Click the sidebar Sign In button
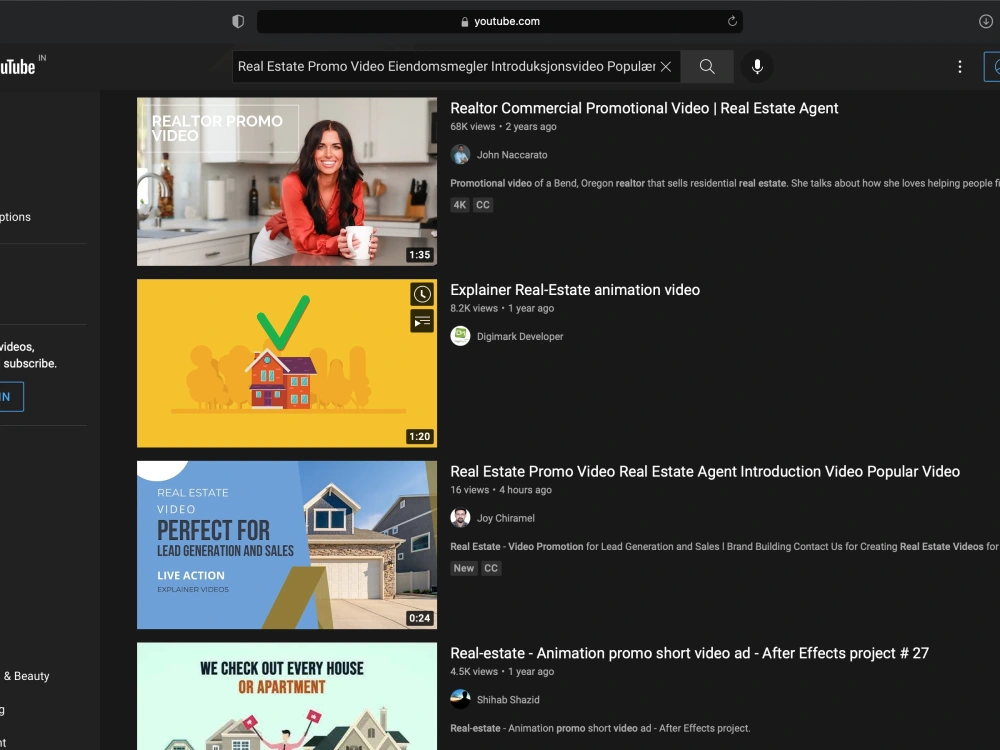The width and height of the screenshot is (1000, 750). pos(11,397)
